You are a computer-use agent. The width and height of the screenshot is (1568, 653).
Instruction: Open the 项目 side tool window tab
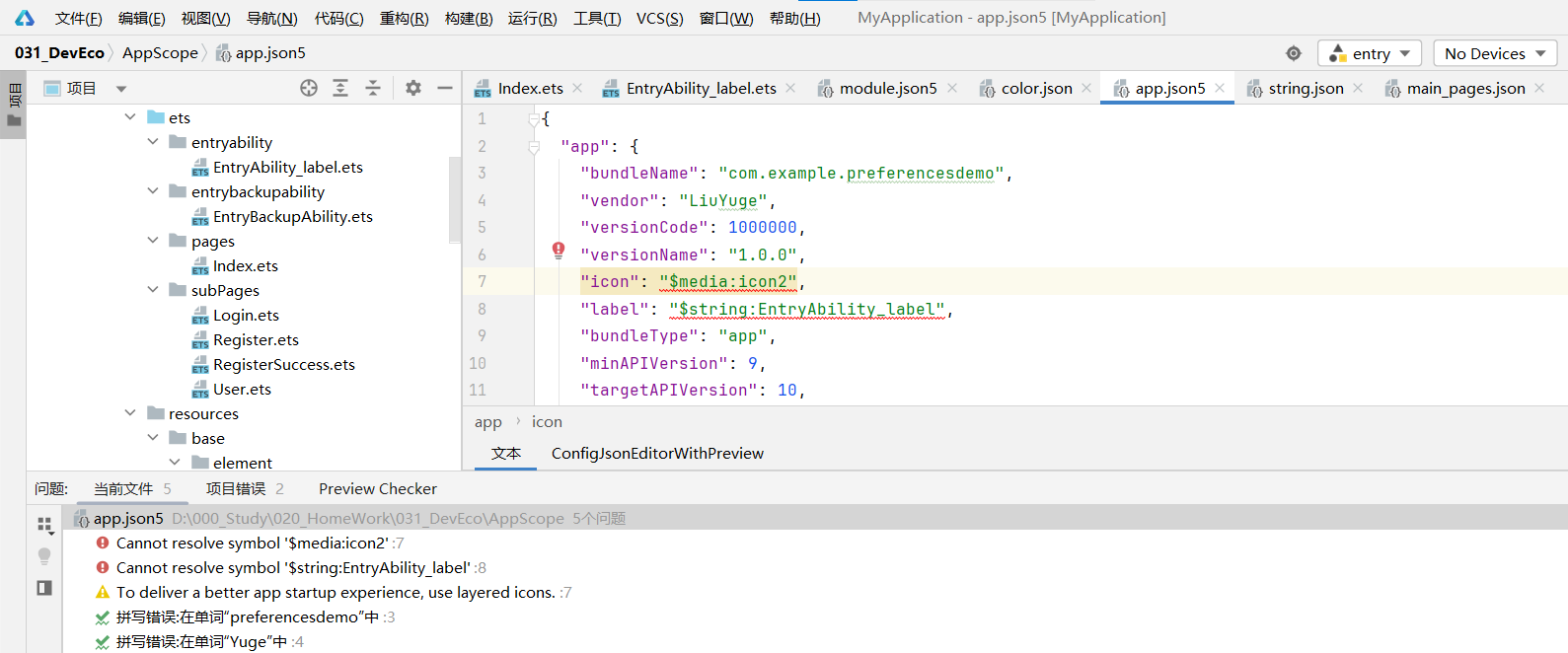[x=14, y=105]
